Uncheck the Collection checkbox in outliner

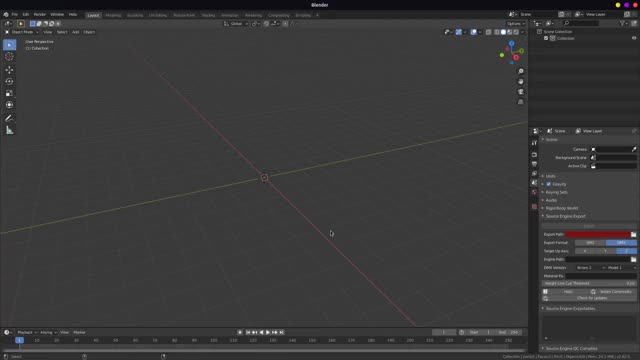tap(546, 38)
